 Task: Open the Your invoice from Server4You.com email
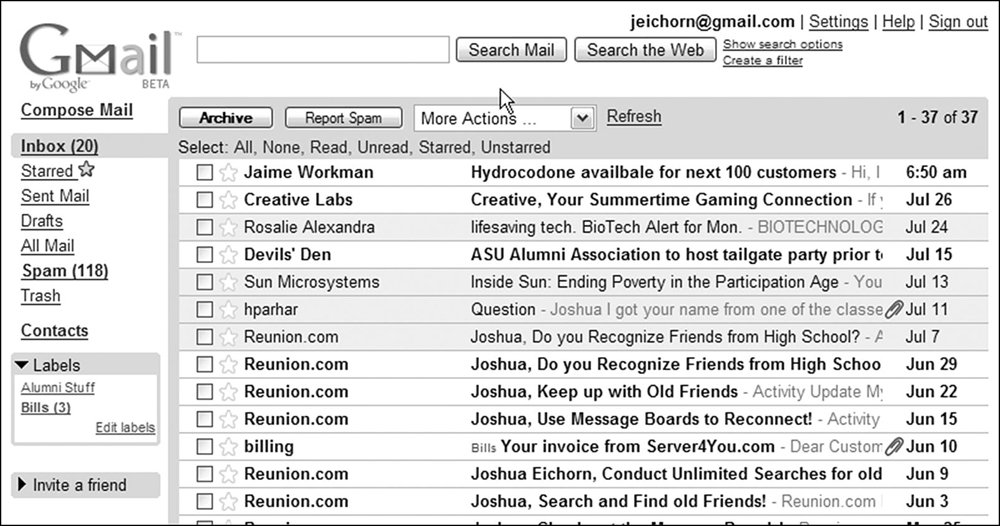[637, 446]
